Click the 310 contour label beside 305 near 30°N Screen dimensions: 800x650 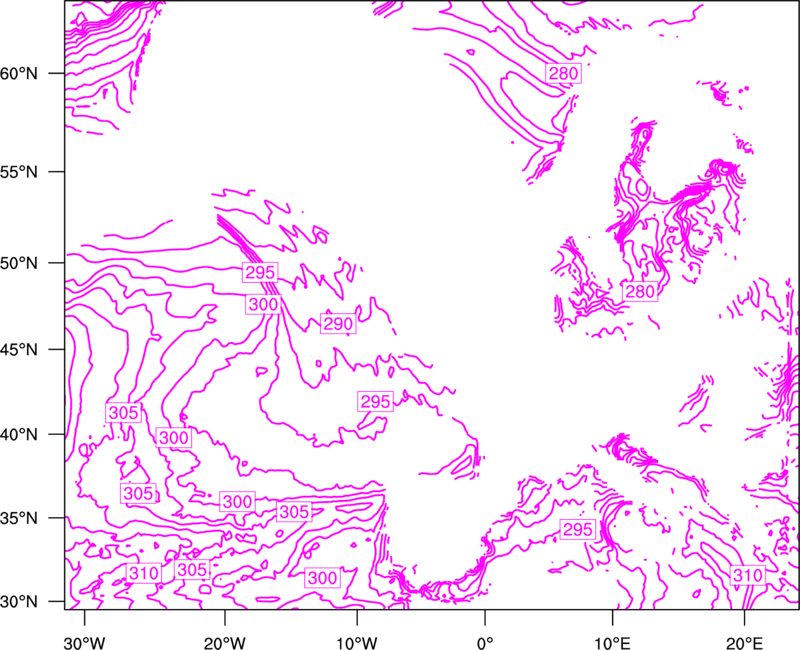[x=144, y=573]
